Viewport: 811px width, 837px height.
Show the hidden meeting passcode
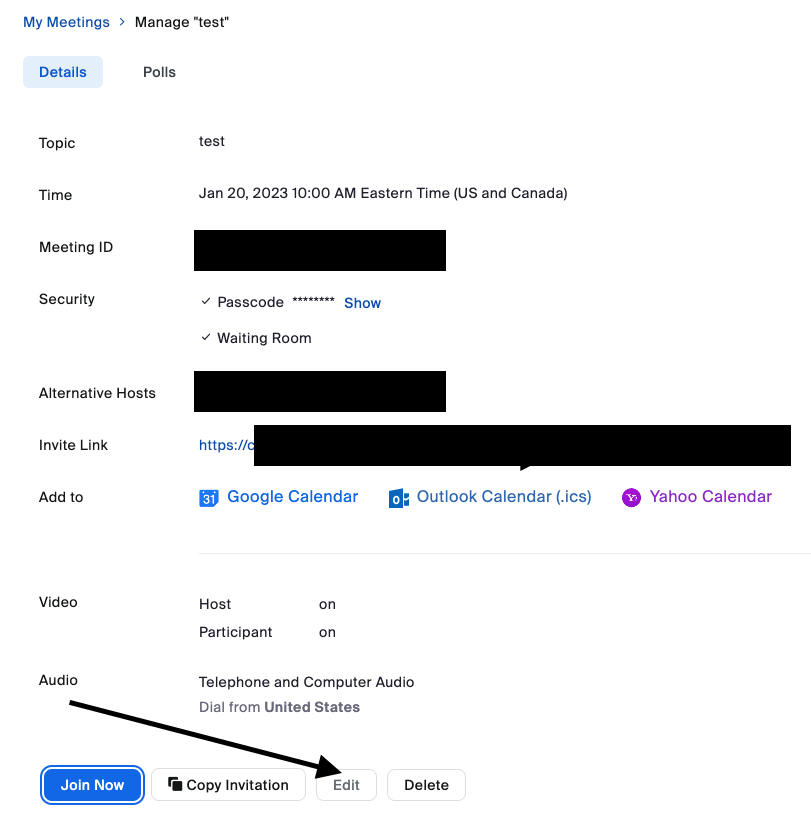[362, 302]
